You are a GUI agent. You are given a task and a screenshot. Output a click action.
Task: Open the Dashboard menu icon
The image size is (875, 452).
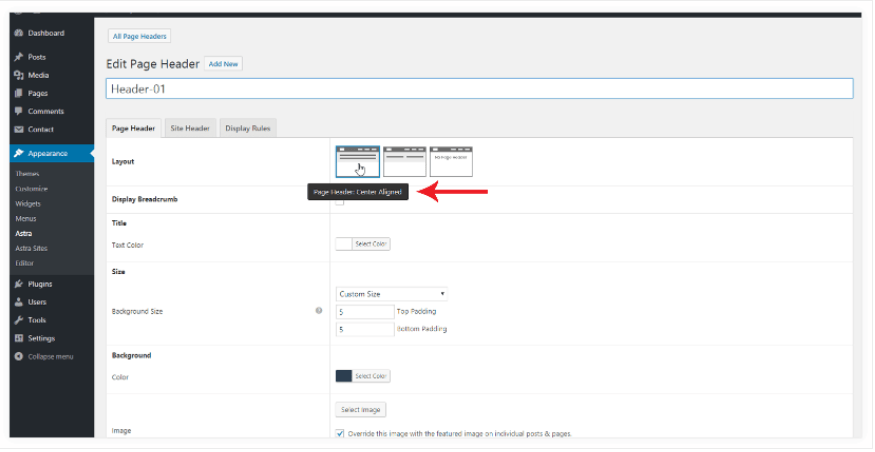coord(18,33)
